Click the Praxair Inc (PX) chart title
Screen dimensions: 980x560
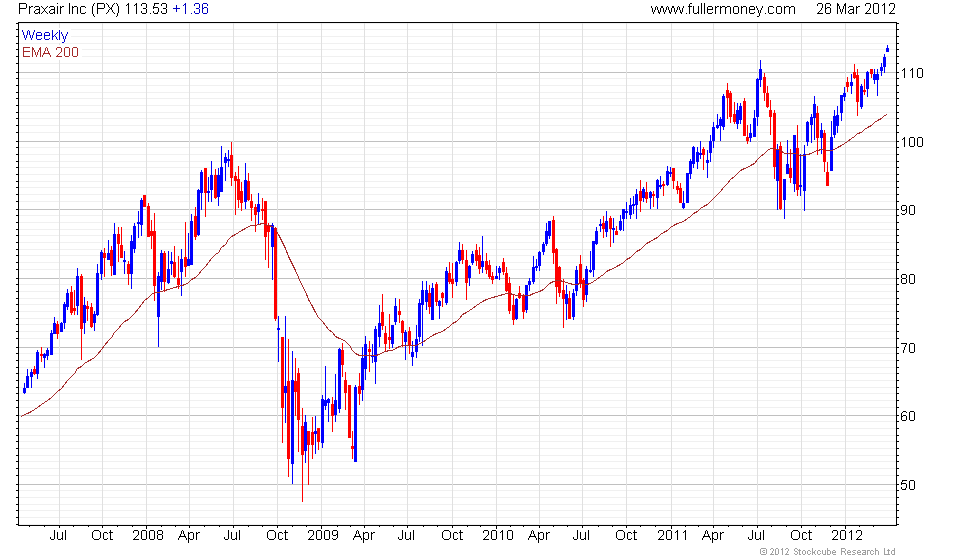click(69, 9)
